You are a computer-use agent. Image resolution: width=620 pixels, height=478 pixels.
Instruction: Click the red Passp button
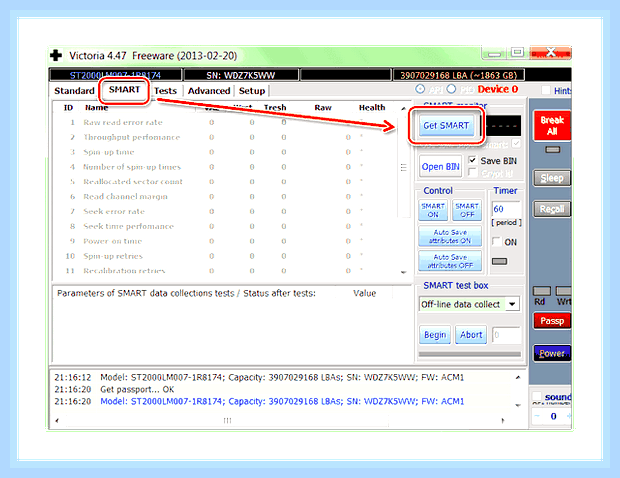[x=552, y=321]
